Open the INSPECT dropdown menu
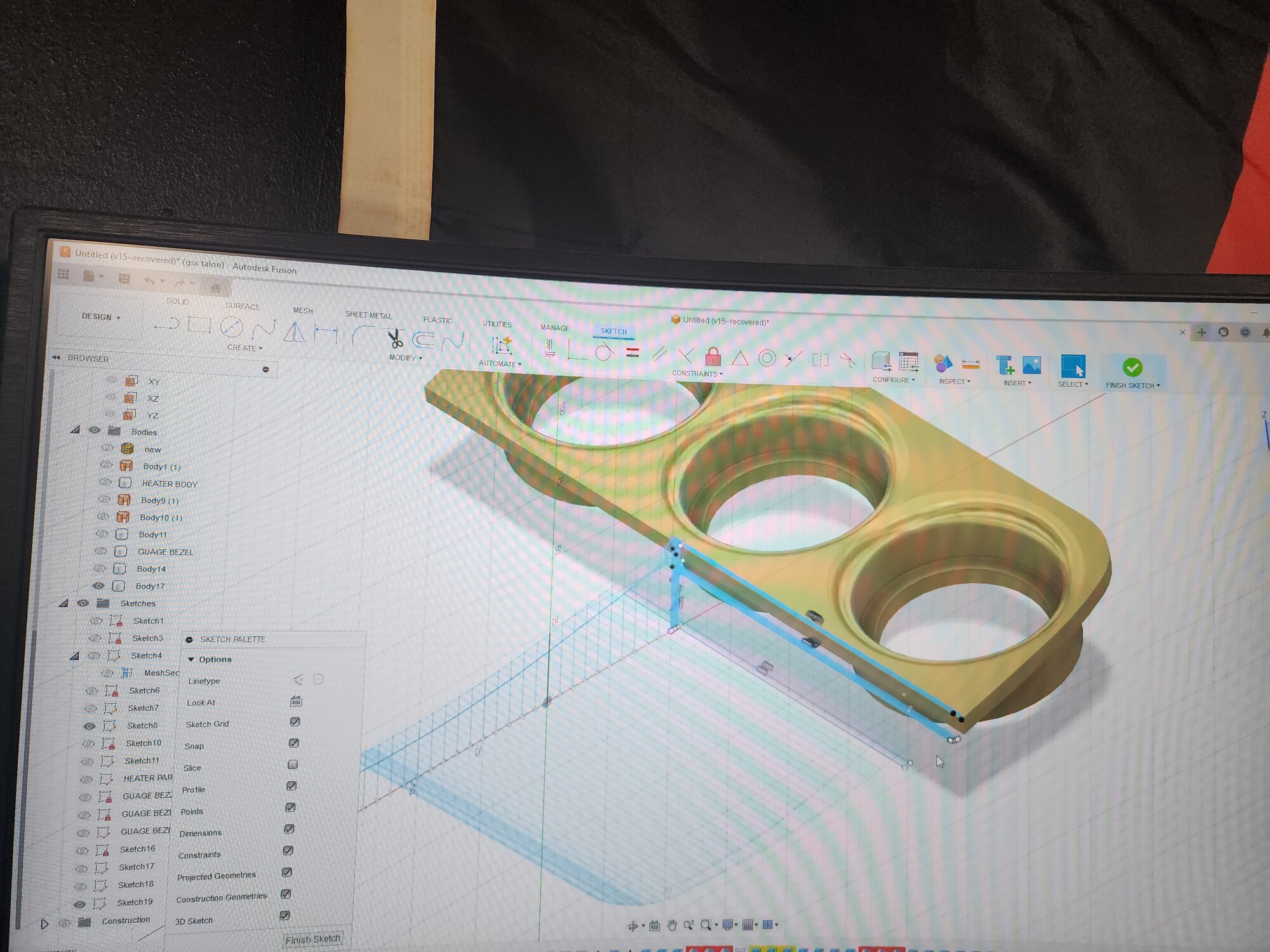Viewport: 1270px width, 952px height. pyautogui.click(x=954, y=381)
